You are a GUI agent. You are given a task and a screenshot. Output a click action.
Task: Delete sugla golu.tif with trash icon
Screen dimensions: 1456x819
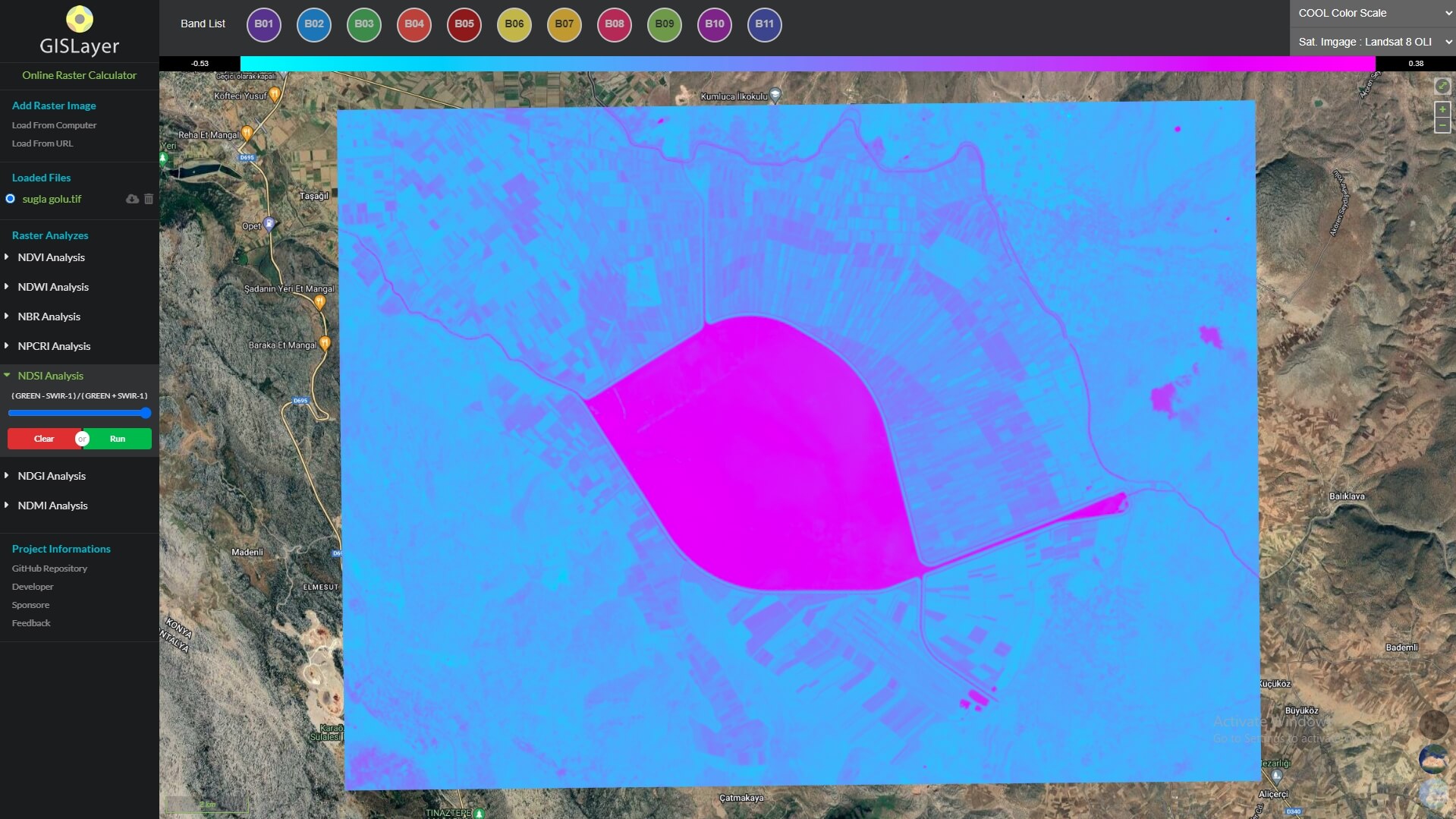click(149, 199)
